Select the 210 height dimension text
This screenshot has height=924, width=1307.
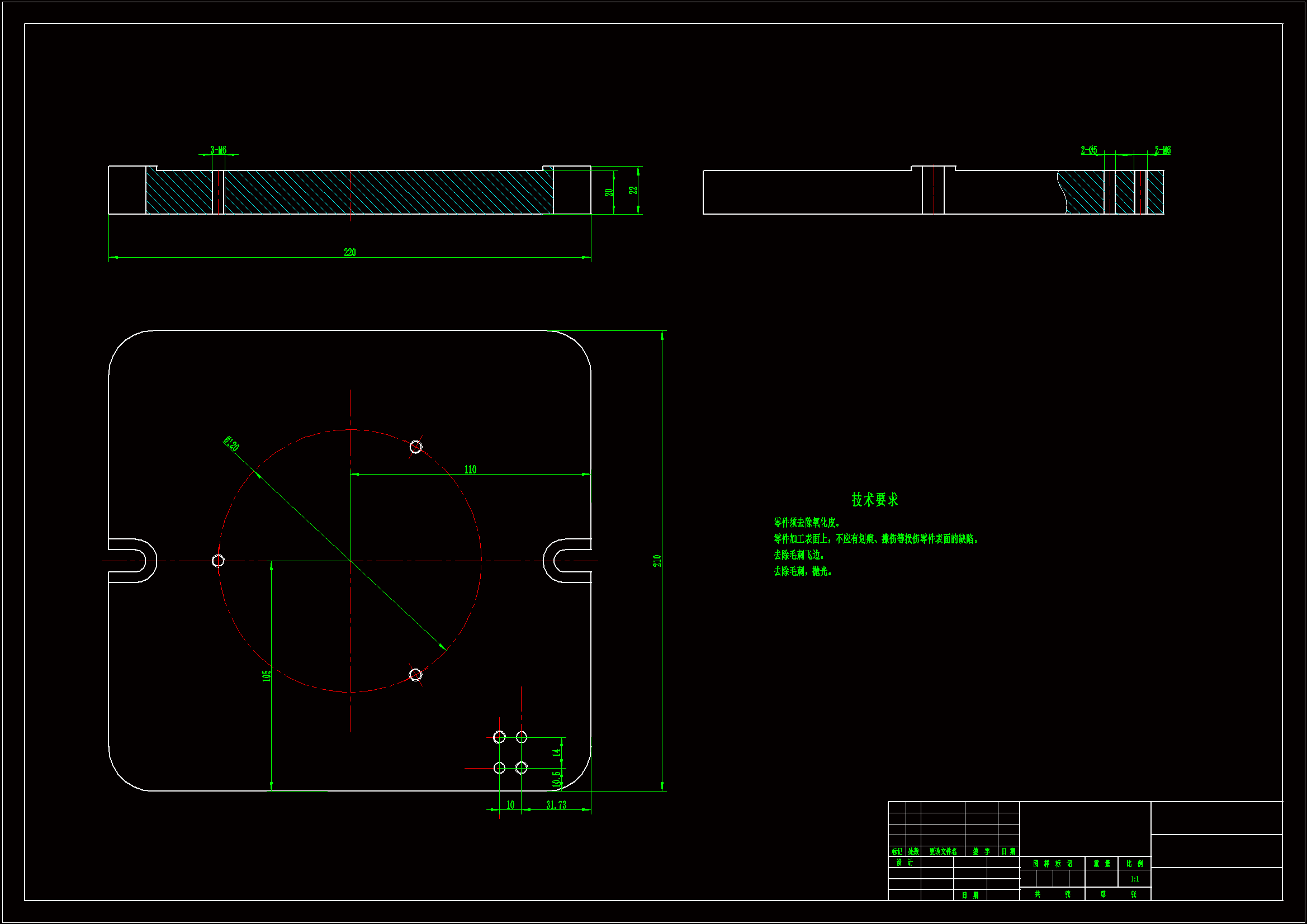point(657,561)
